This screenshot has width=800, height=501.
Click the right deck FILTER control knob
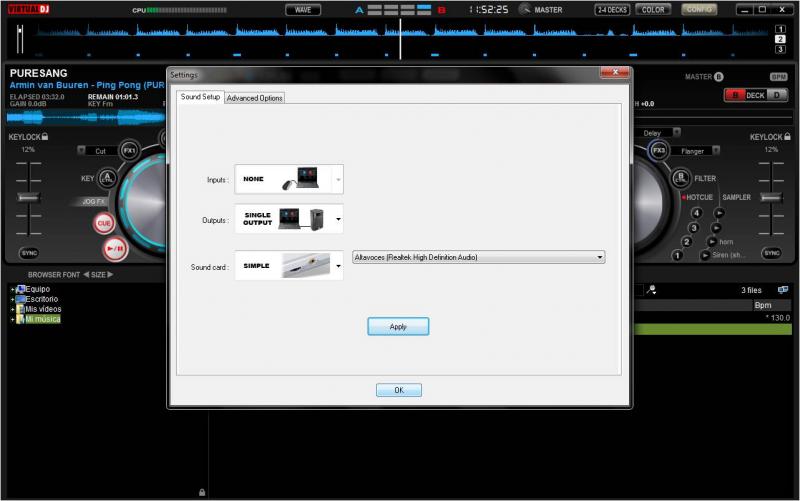(x=681, y=178)
